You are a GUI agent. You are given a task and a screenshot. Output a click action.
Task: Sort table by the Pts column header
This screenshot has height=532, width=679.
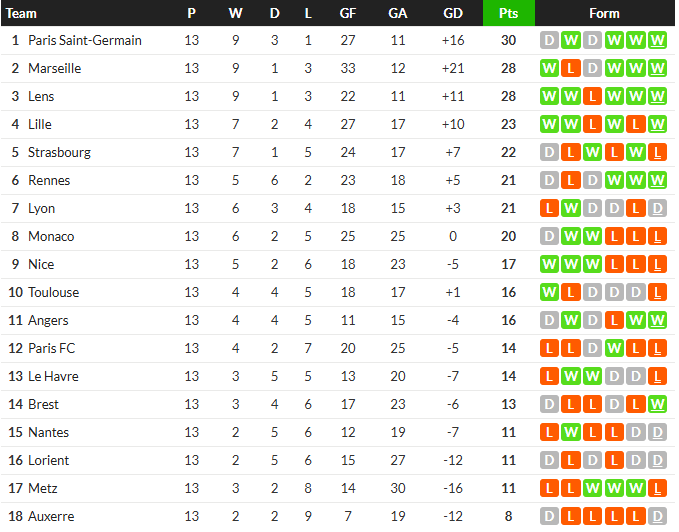508,13
